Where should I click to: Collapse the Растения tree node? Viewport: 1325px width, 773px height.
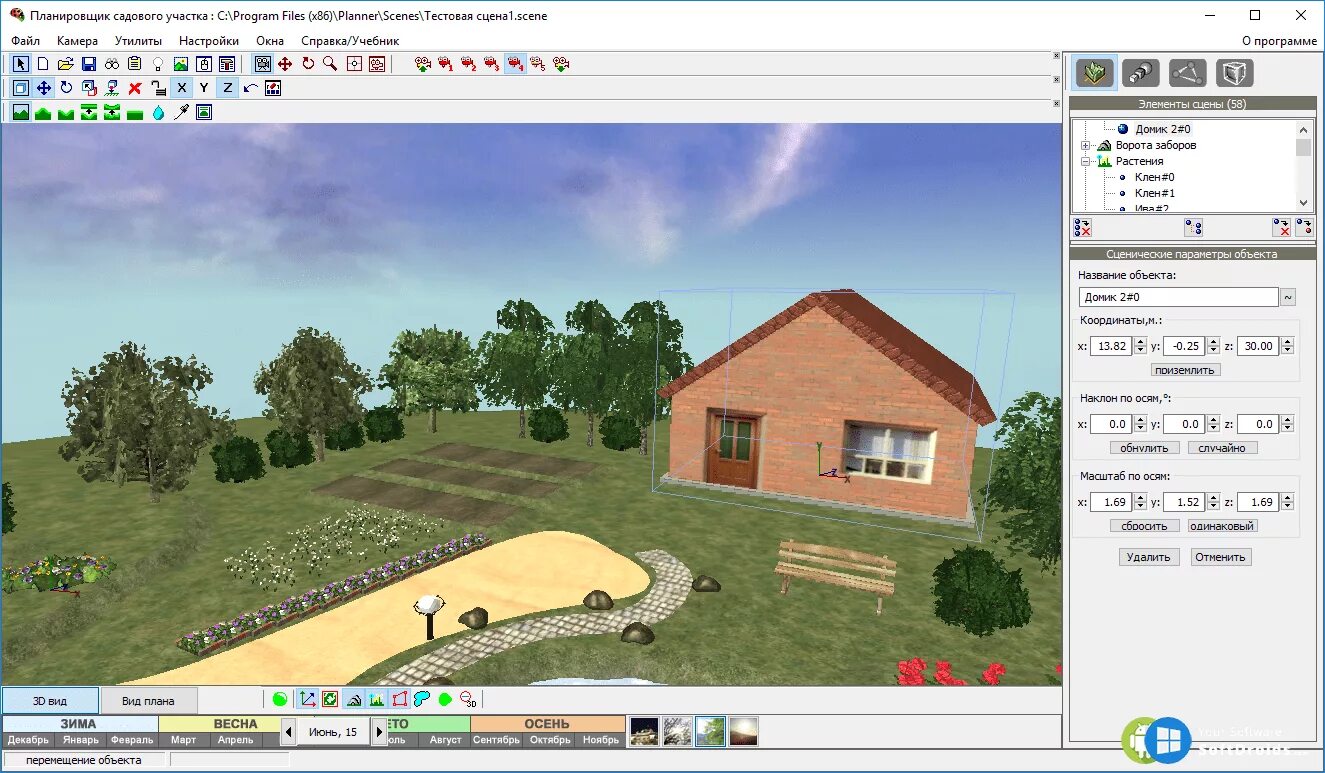pyautogui.click(x=1086, y=161)
